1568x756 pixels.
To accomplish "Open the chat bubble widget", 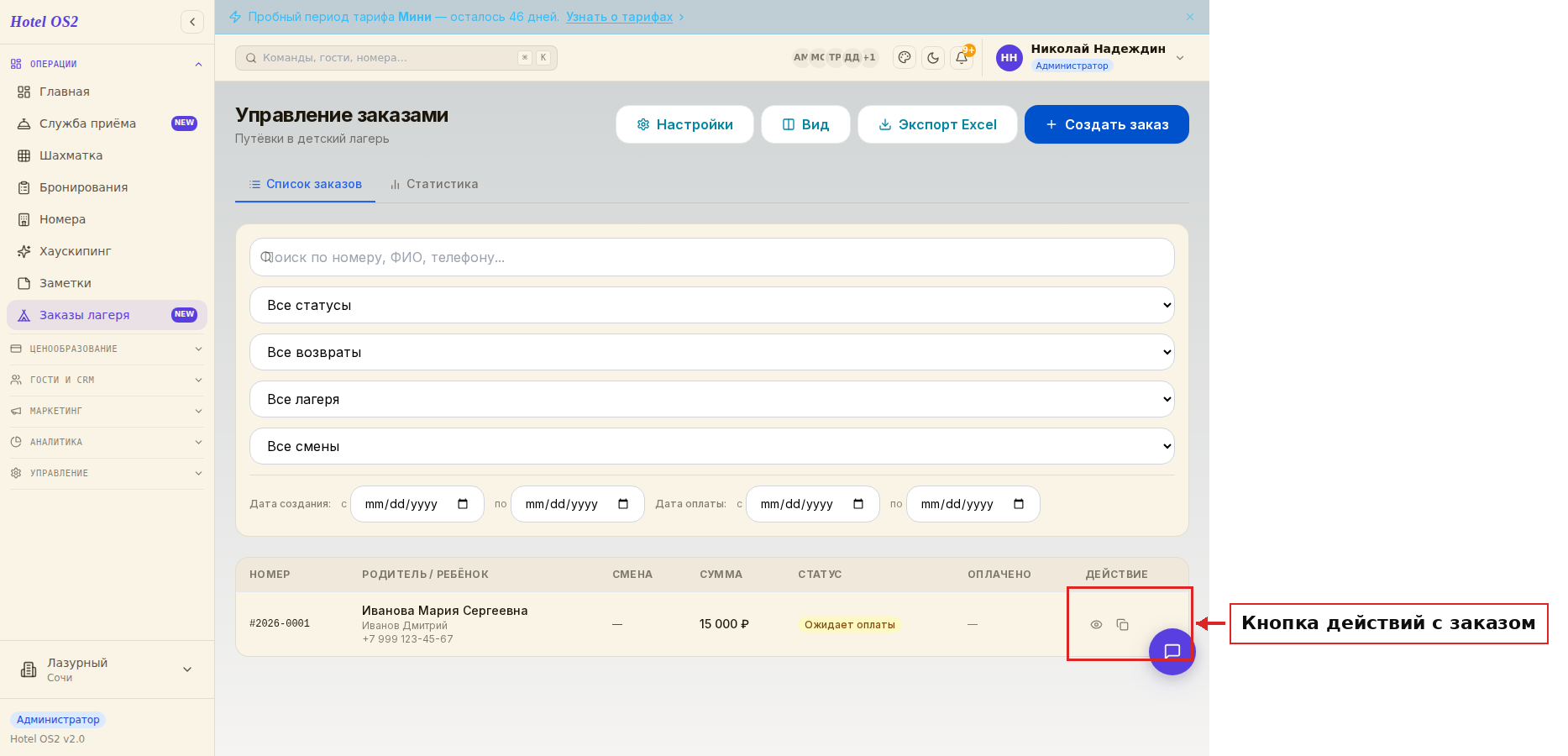I will (1172, 651).
